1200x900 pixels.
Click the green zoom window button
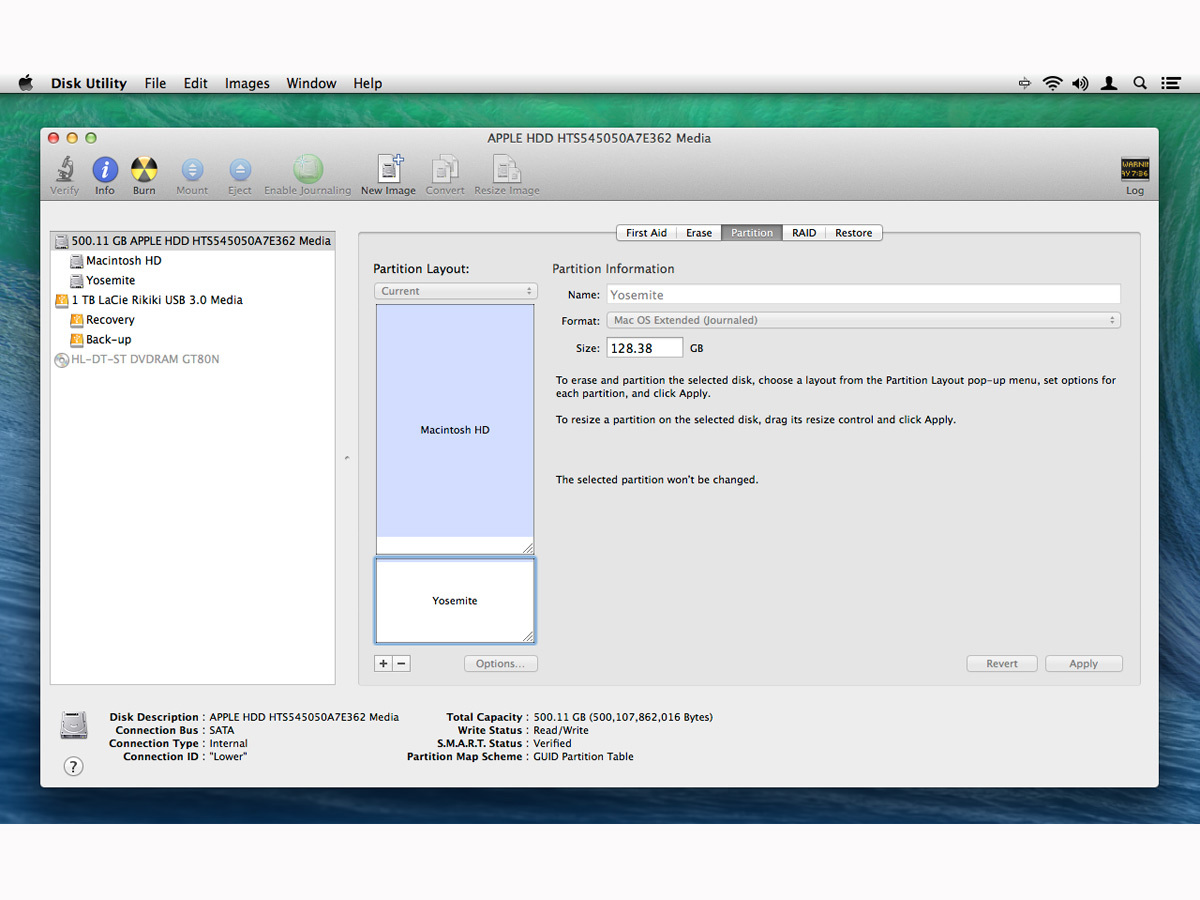[91, 138]
